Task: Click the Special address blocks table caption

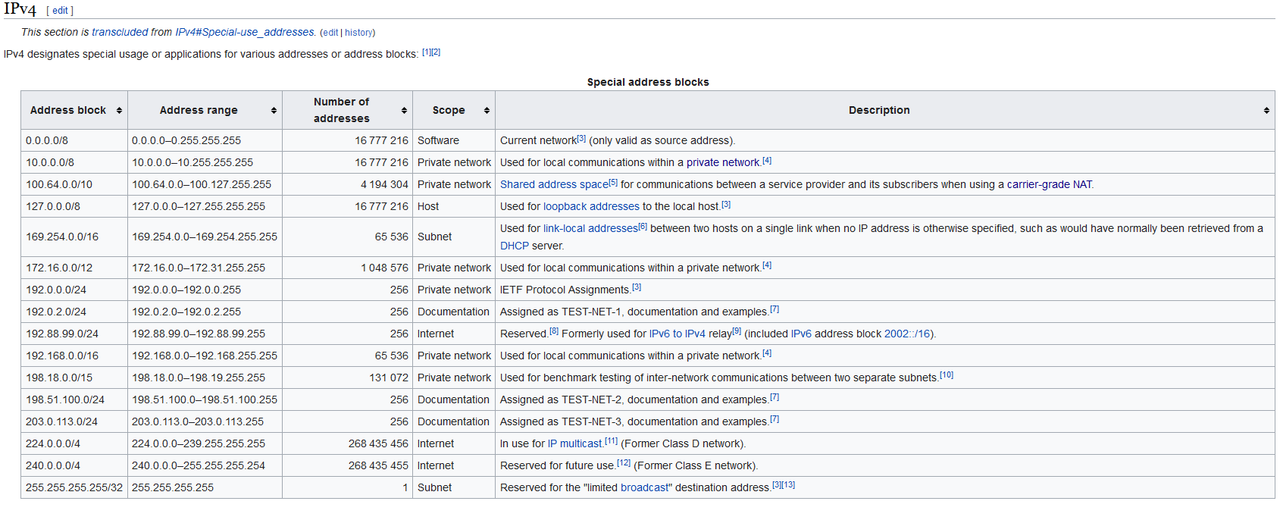Action: click(x=648, y=82)
